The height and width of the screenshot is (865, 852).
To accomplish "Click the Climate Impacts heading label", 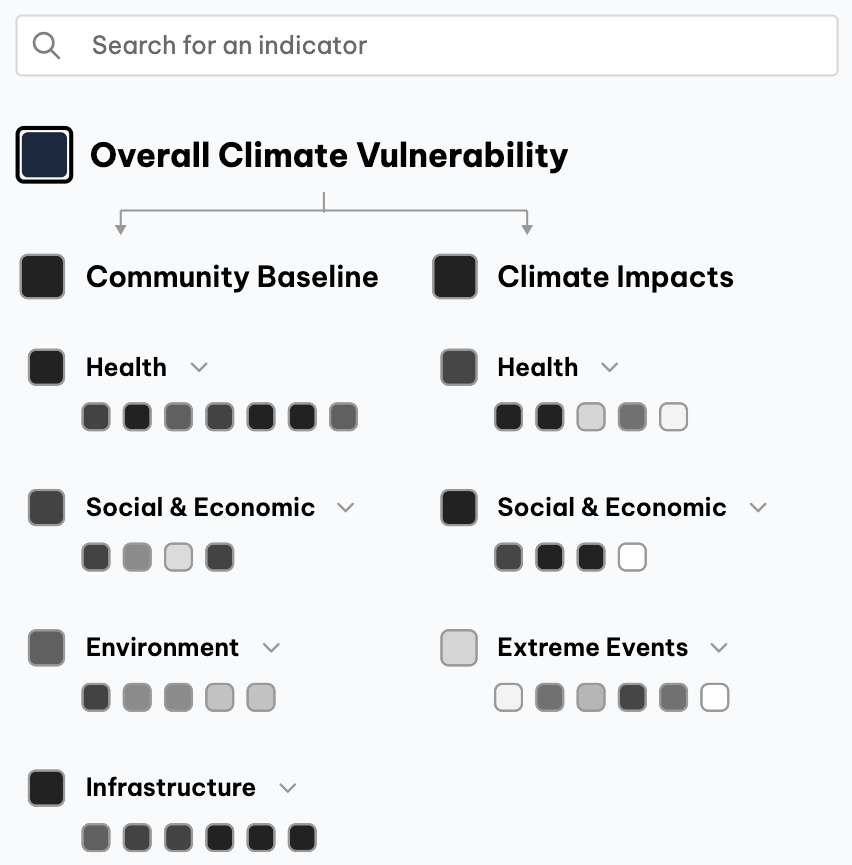I will (615, 277).
